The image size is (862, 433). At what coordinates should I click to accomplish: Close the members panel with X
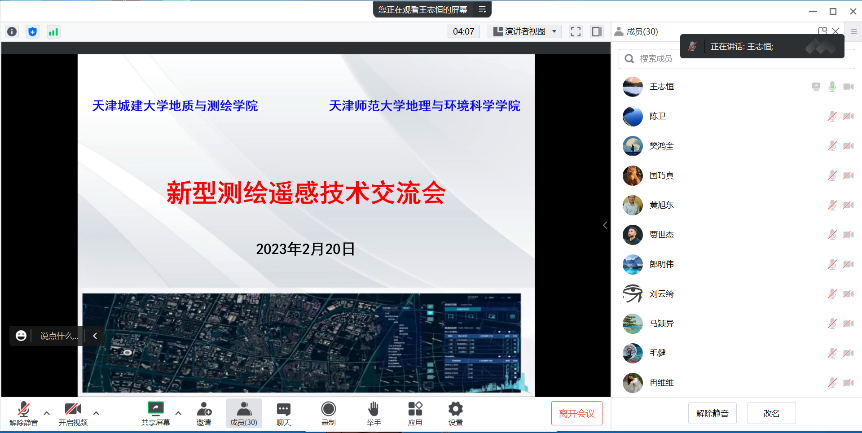[x=836, y=31]
